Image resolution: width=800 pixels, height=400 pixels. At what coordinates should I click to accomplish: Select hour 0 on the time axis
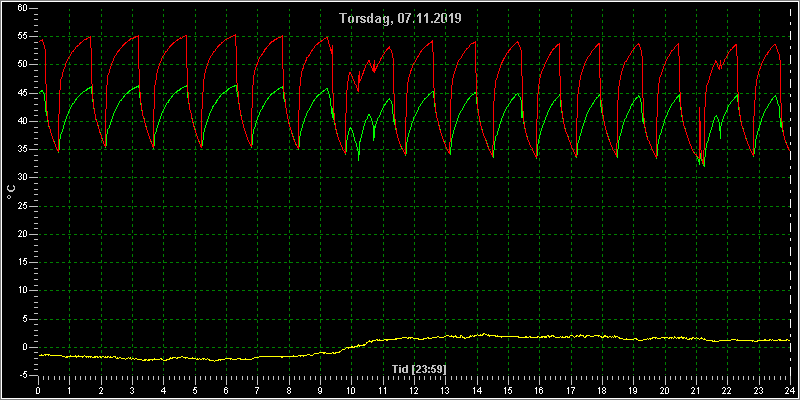(x=38, y=390)
